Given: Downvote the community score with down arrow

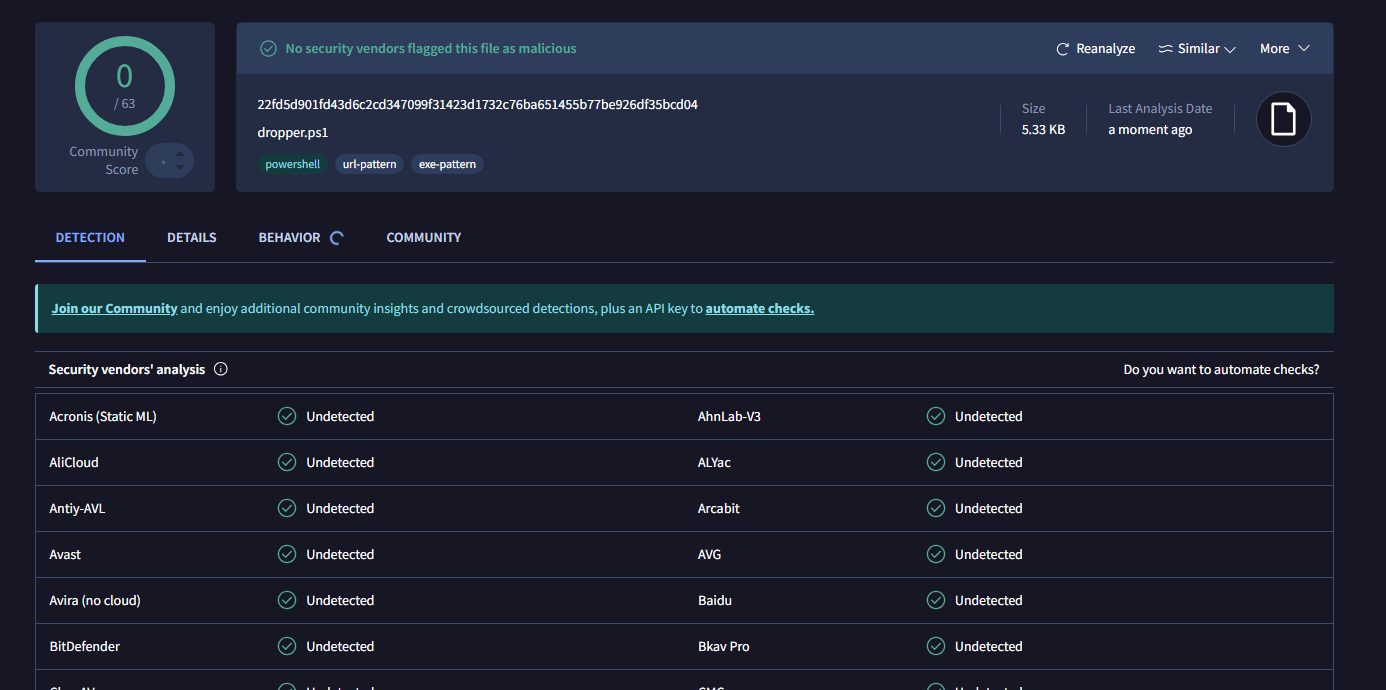Looking at the screenshot, I should coord(180,168).
